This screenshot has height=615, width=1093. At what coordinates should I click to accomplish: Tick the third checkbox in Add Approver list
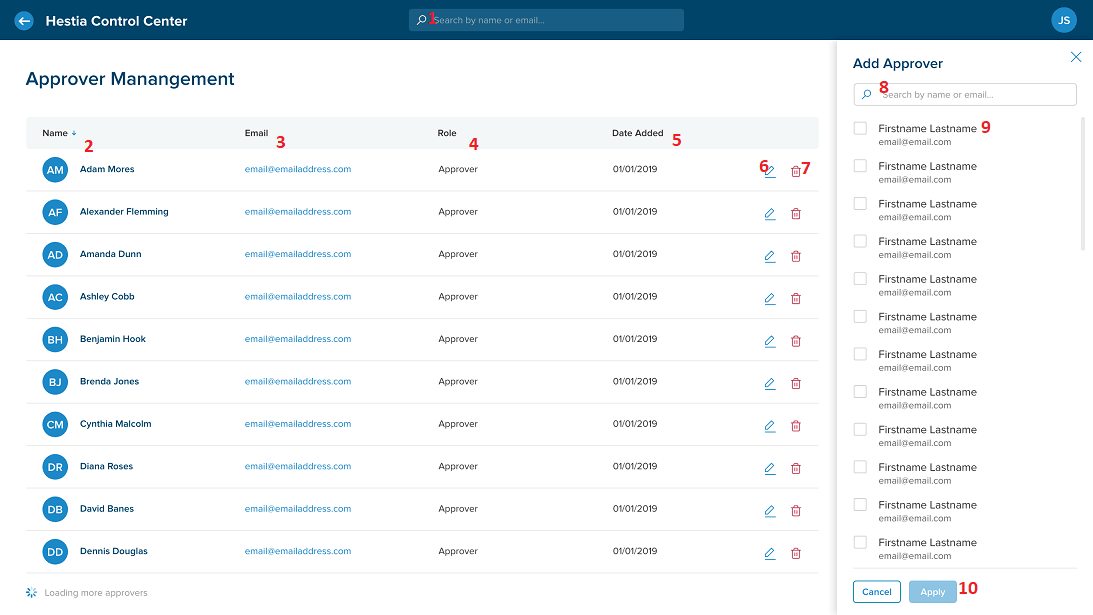click(860, 204)
